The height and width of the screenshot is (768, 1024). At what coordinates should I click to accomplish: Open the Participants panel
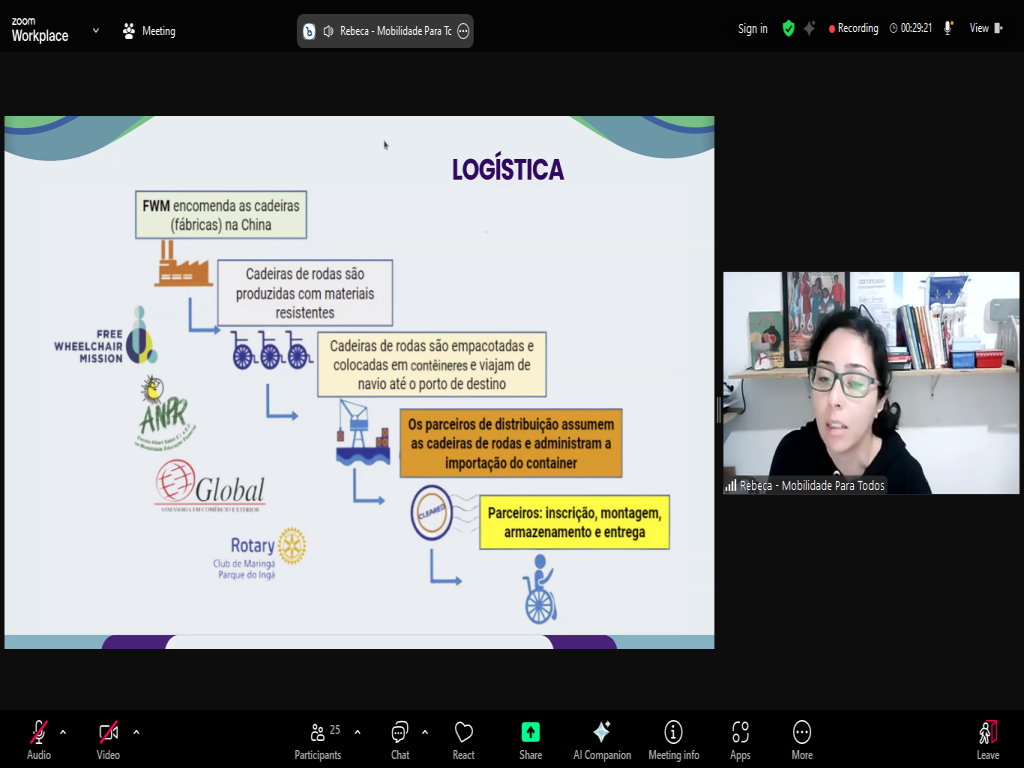click(x=318, y=738)
